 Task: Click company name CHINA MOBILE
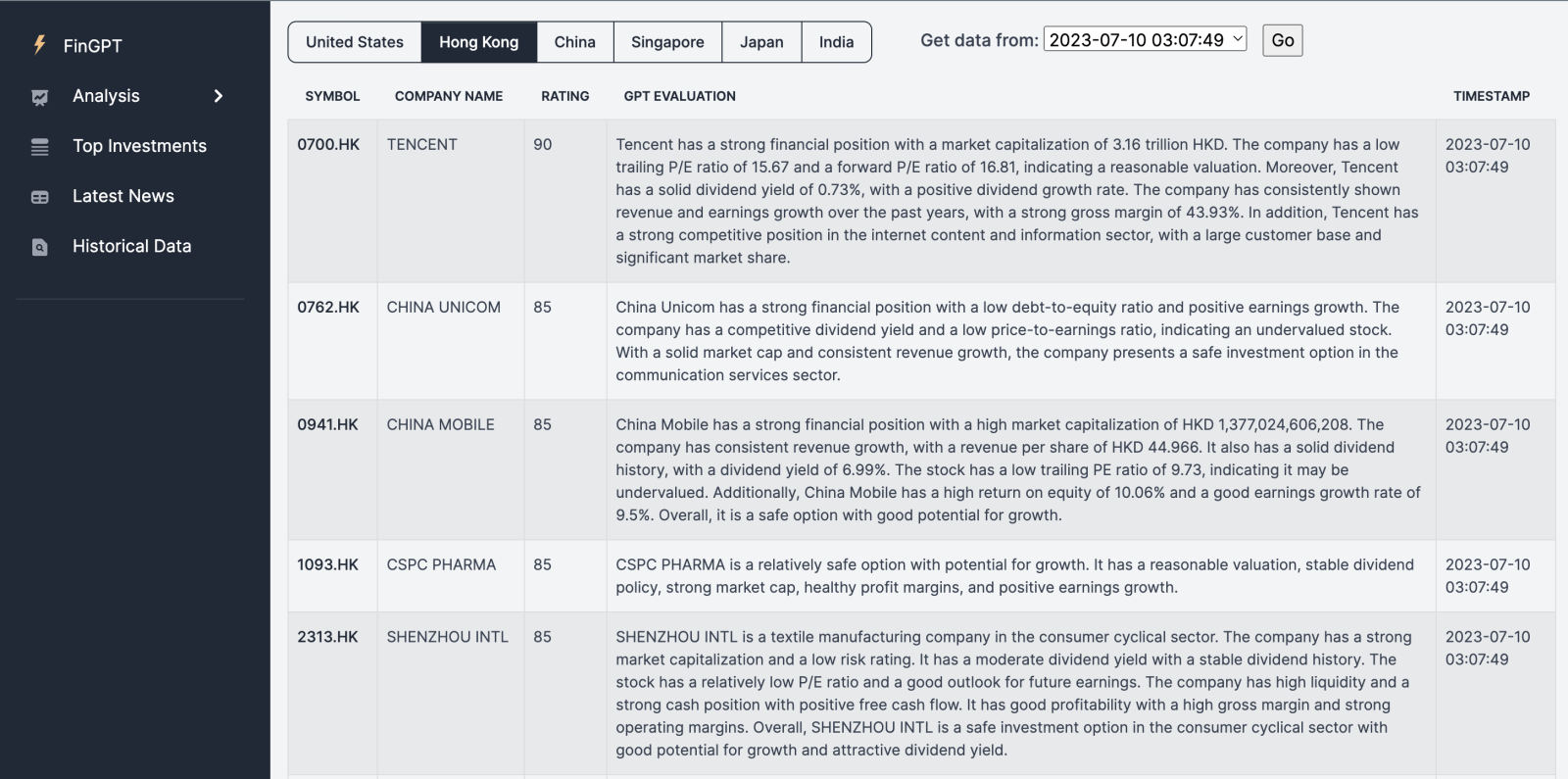[x=440, y=424]
